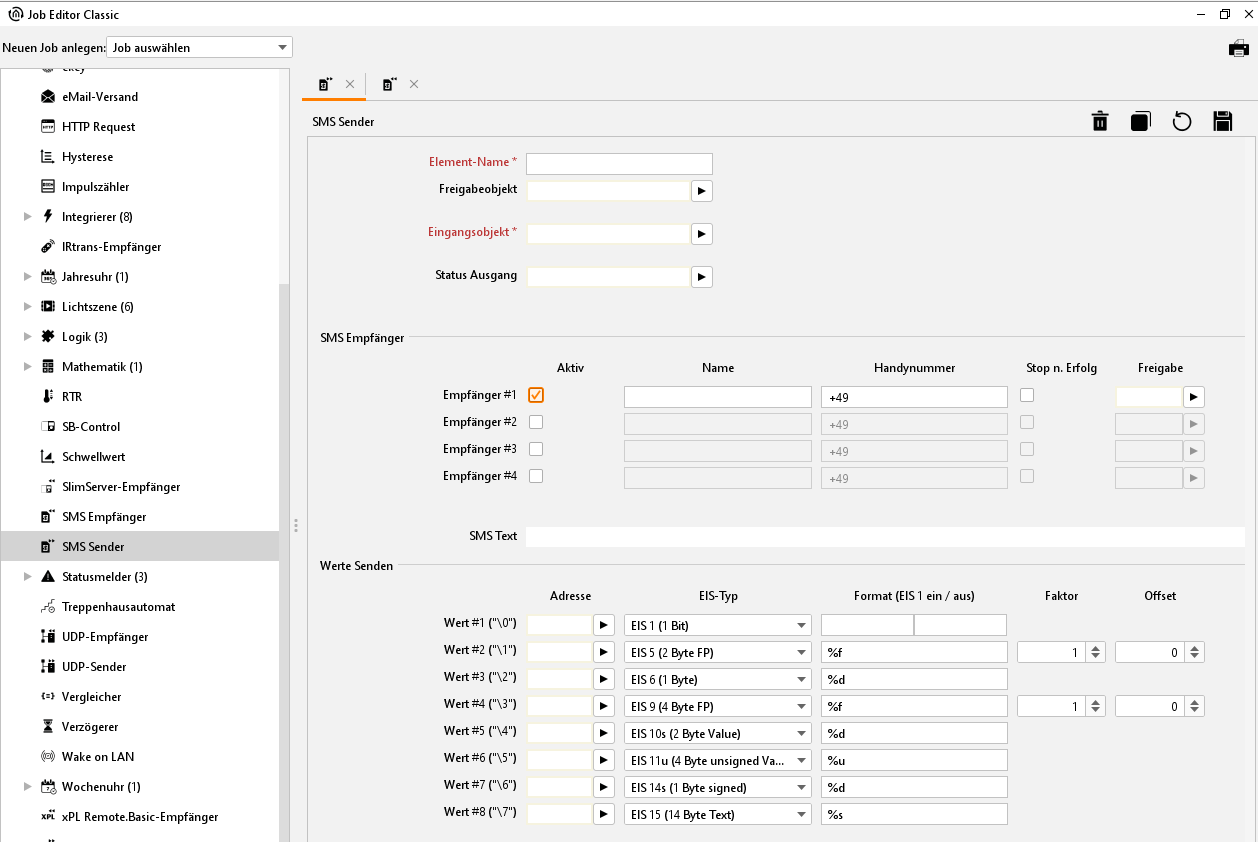Viewport: 1258px width, 842px height.
Task: Click the trash delete icon in toolbar
Action: click(x=1100, y=121)
